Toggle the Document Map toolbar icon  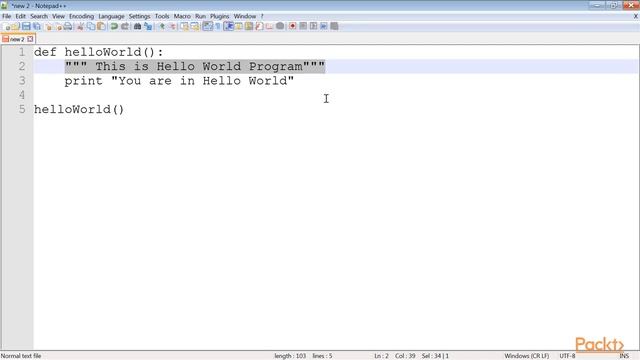(249, 27)
